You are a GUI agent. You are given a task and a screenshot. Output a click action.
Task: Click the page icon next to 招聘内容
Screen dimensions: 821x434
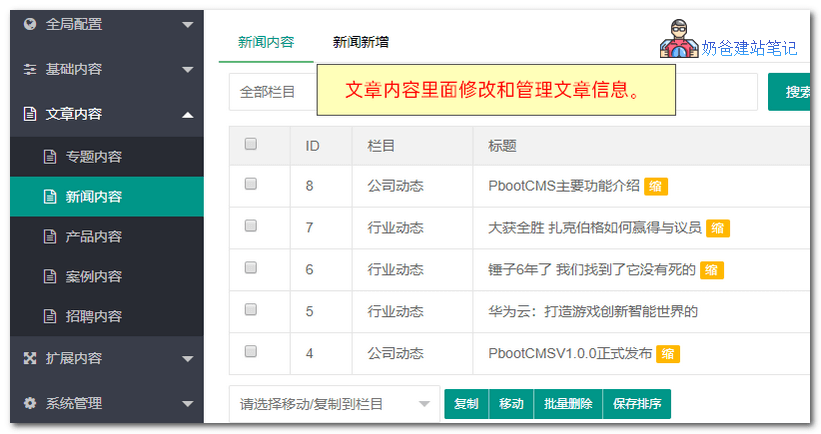coord(50,316)
